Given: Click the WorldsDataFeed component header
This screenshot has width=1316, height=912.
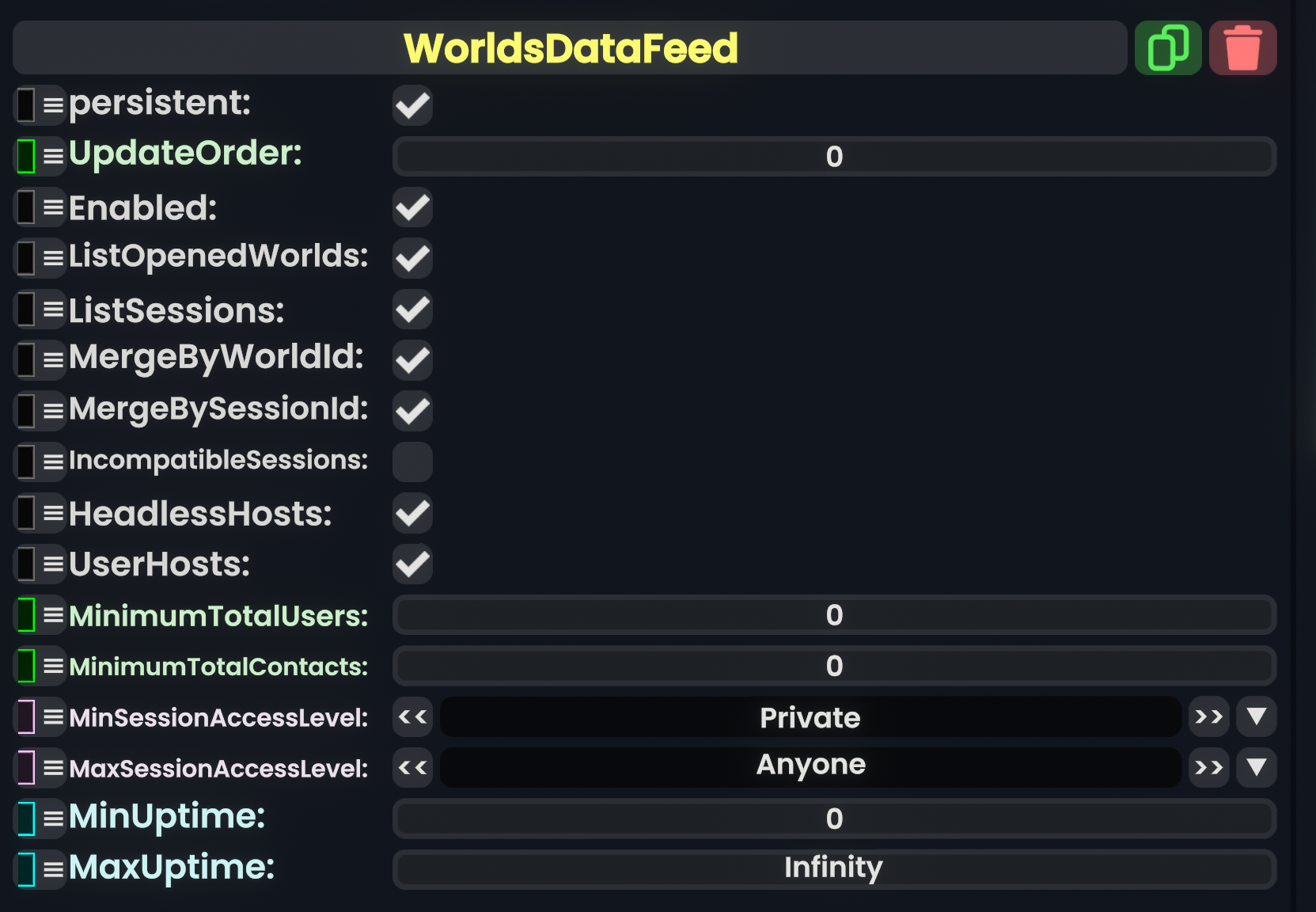Looking at the screenshot, I should 570,48.
